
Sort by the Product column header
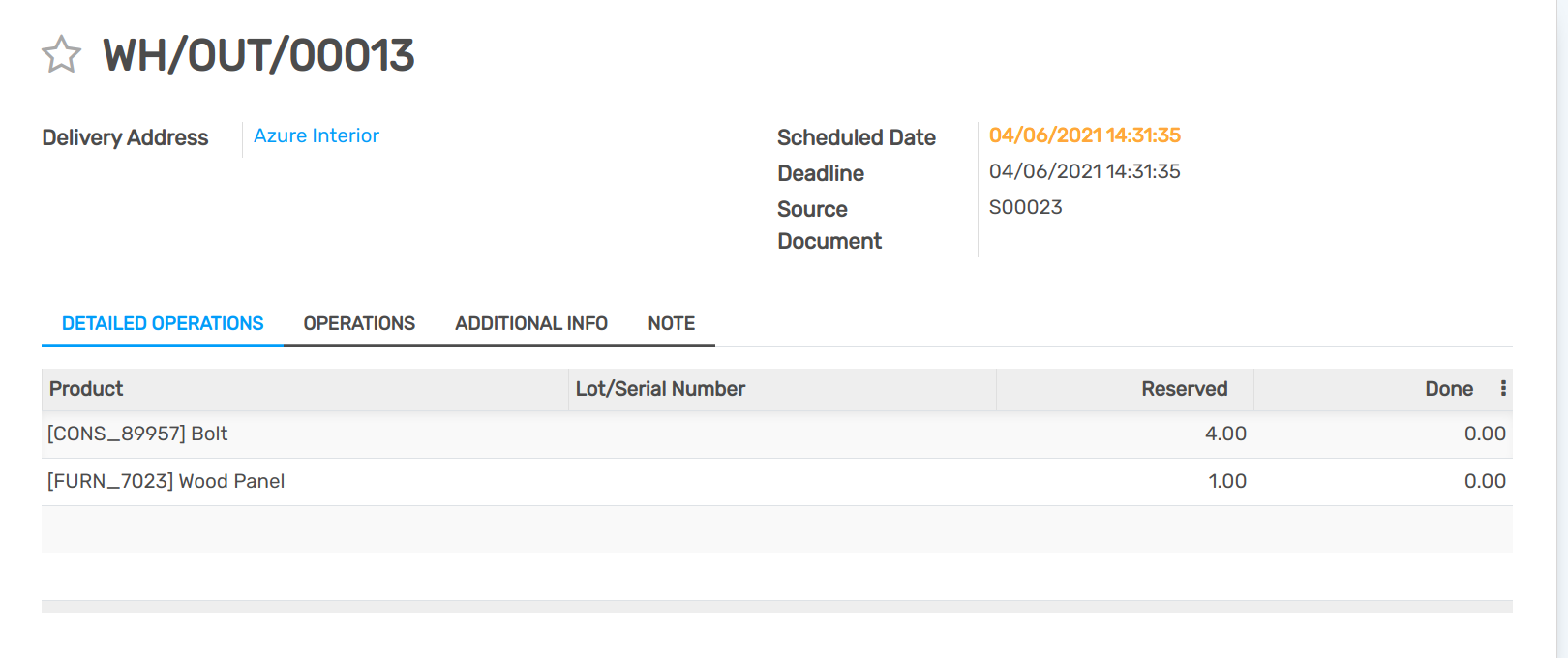(86, 389)
